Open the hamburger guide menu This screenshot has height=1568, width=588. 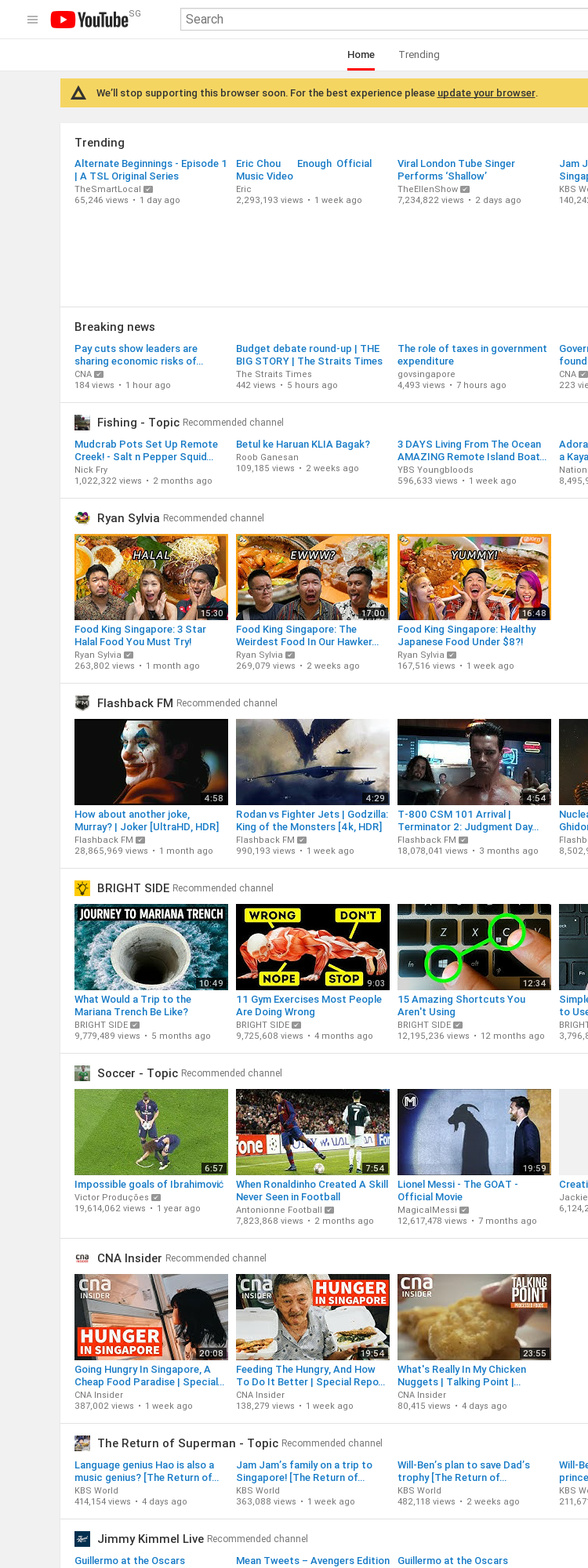[x=33, y=20]
